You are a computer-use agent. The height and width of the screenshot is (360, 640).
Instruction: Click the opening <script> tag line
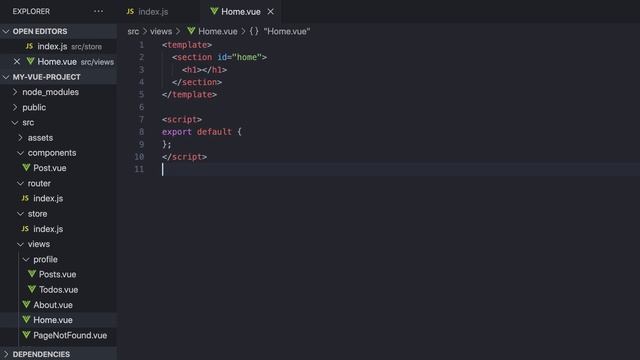point(182,120)
